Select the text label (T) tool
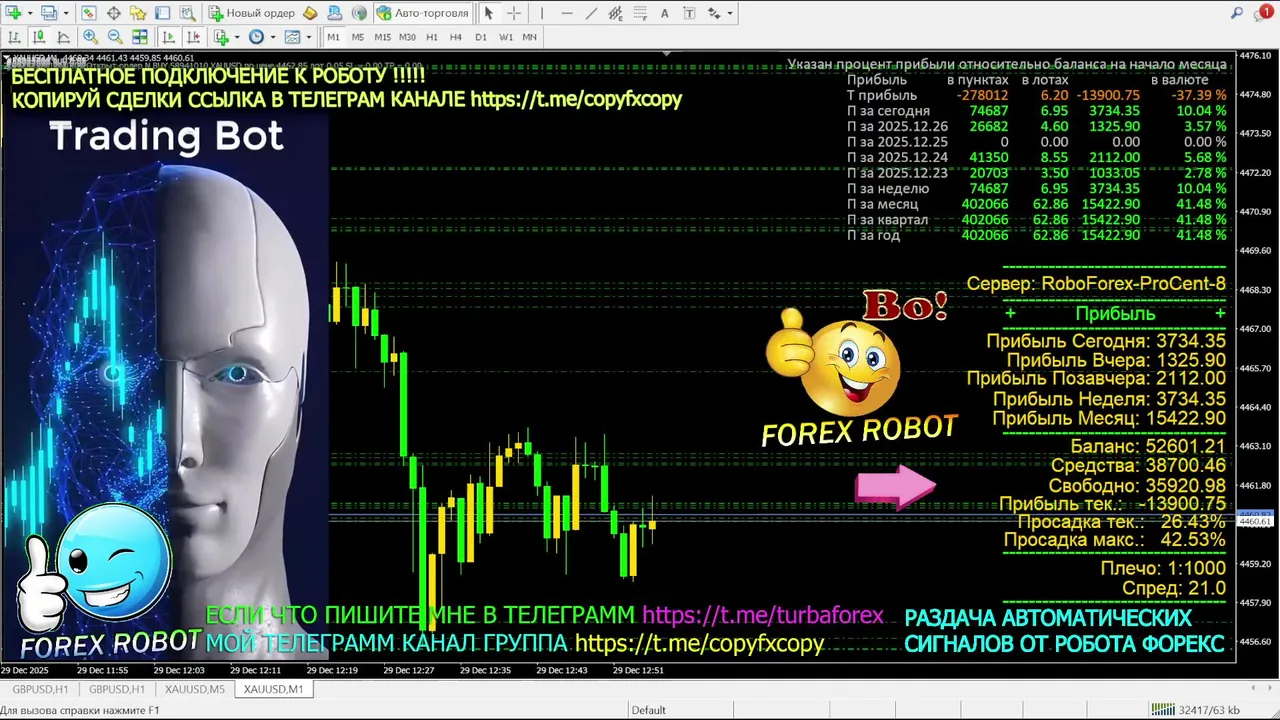This screenshot has height=720, width=1280. point(689,13)
